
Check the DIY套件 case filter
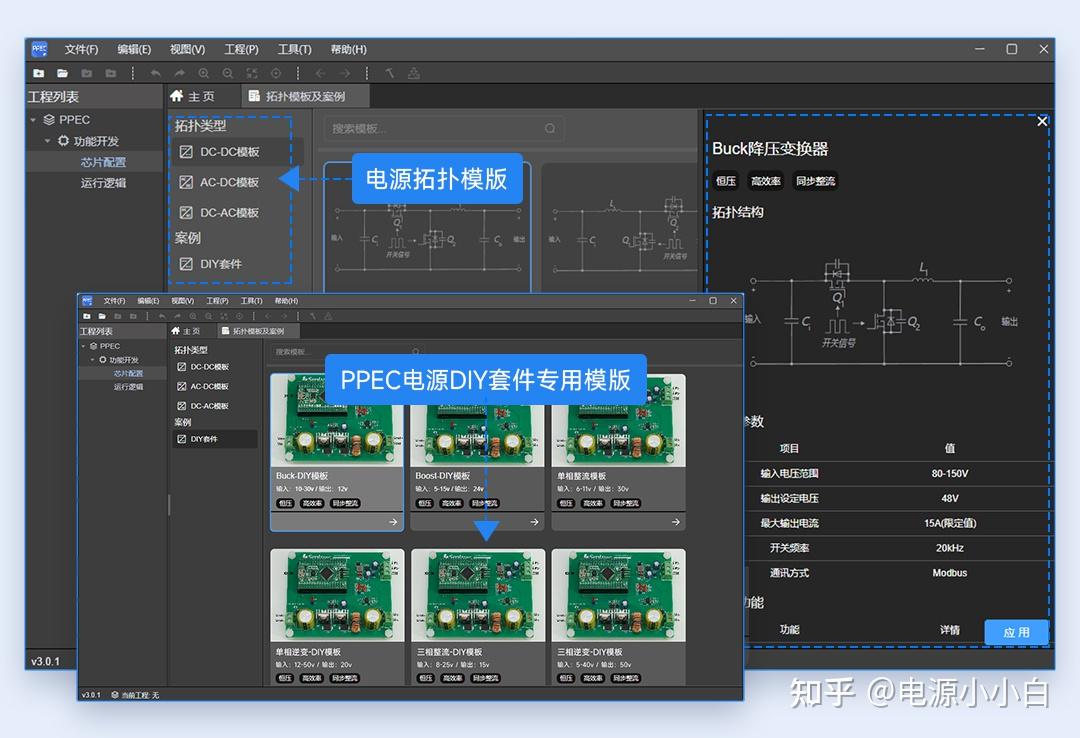click(x=186, y=263)
